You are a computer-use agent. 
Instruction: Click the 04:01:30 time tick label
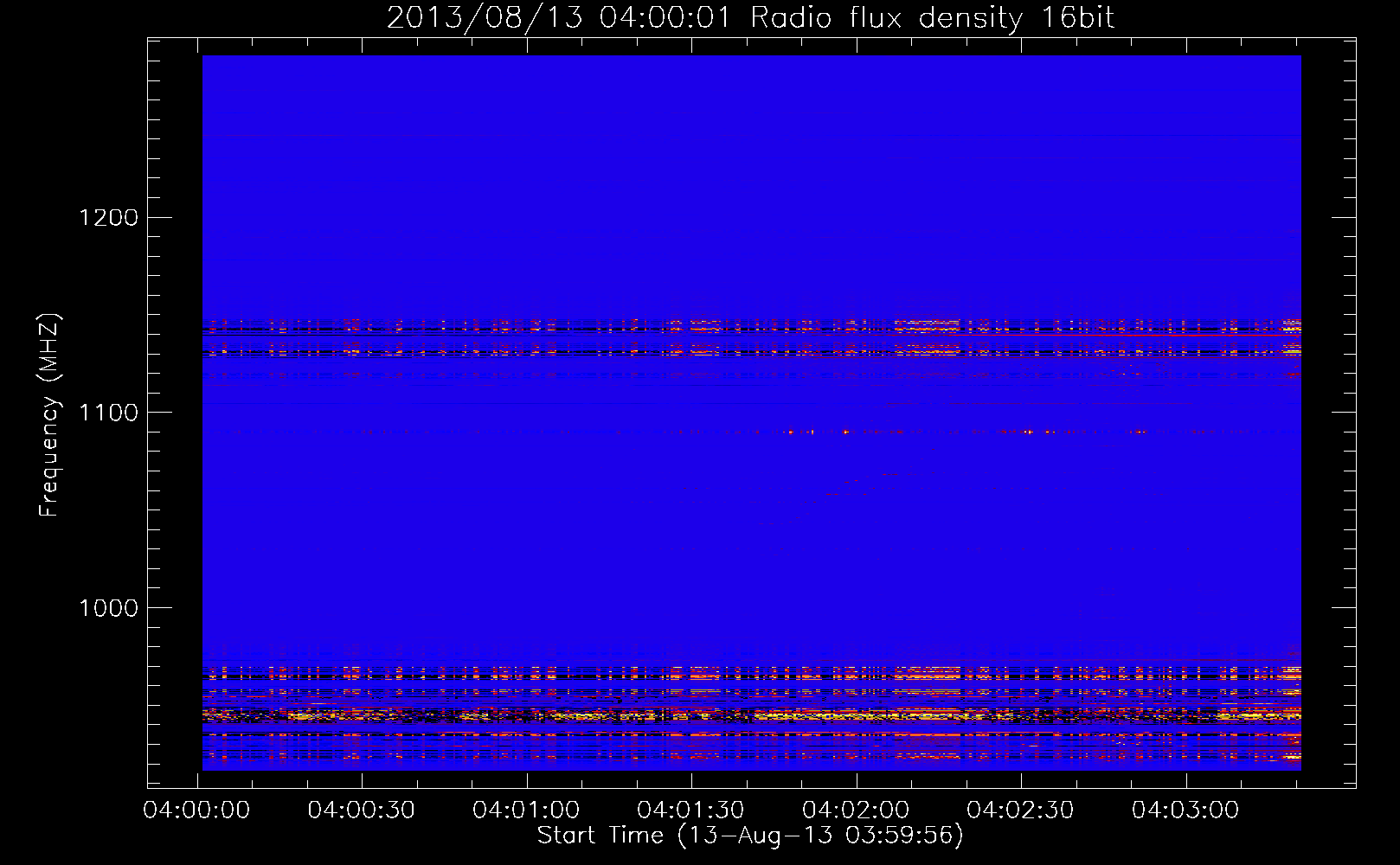(690, 811)
